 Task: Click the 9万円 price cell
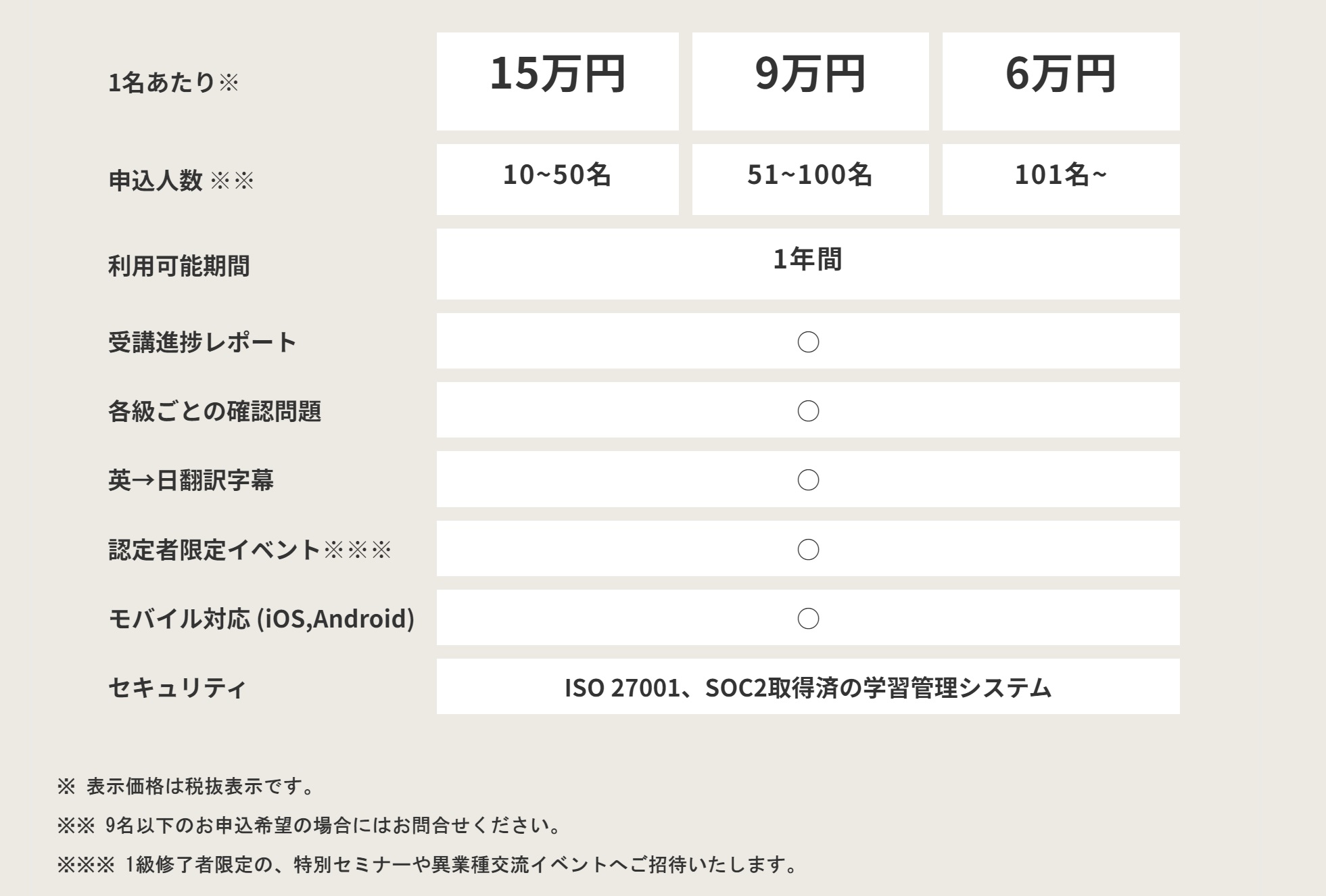click(810, 81)
